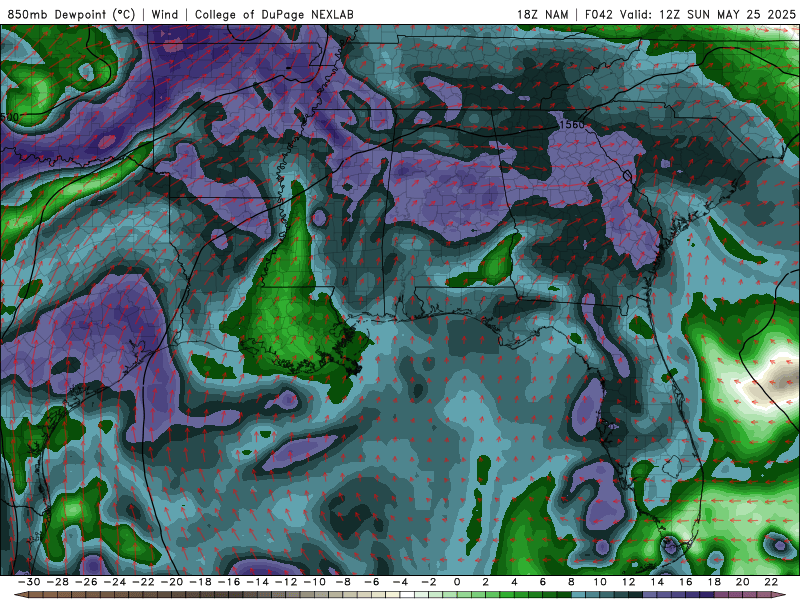Screen dimensions: 800x600
Task: Click the -28 value on the color scale
Action: [x=57, y=582]
